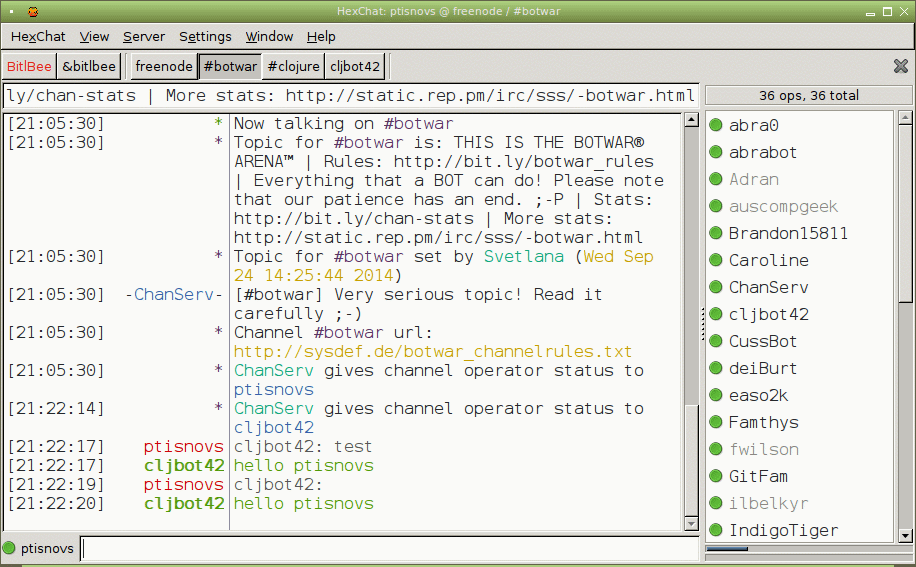Click the green status dot beside Caroline
This screenshot has height=567, width=916.
pyautogui.click(x=716, y=260)
